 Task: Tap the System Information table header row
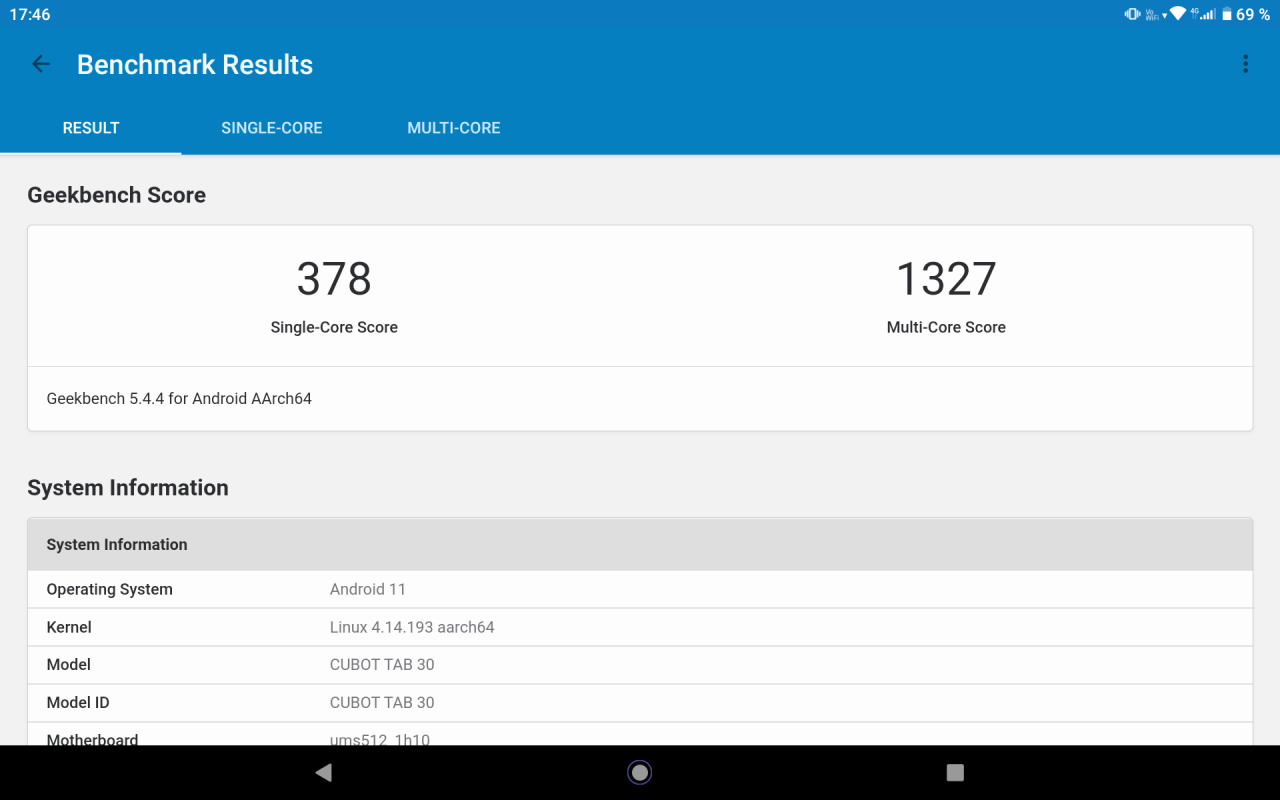click(640, 545)
